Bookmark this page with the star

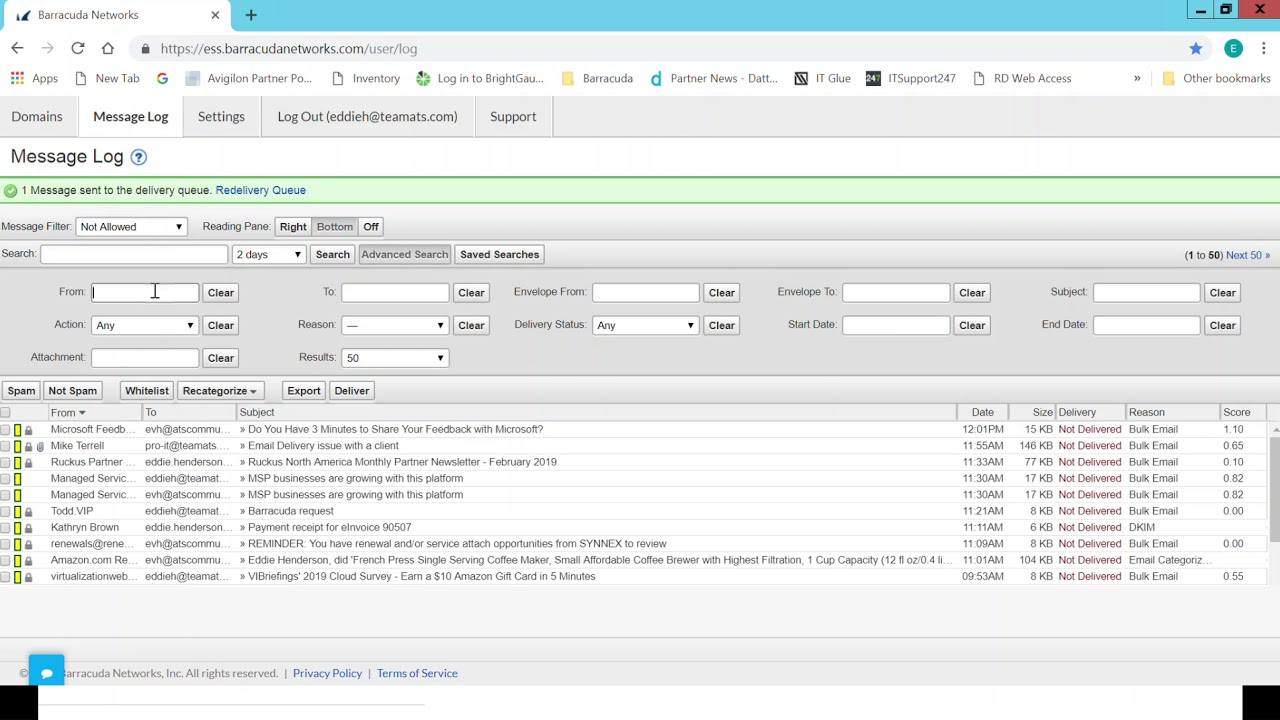1196,48
